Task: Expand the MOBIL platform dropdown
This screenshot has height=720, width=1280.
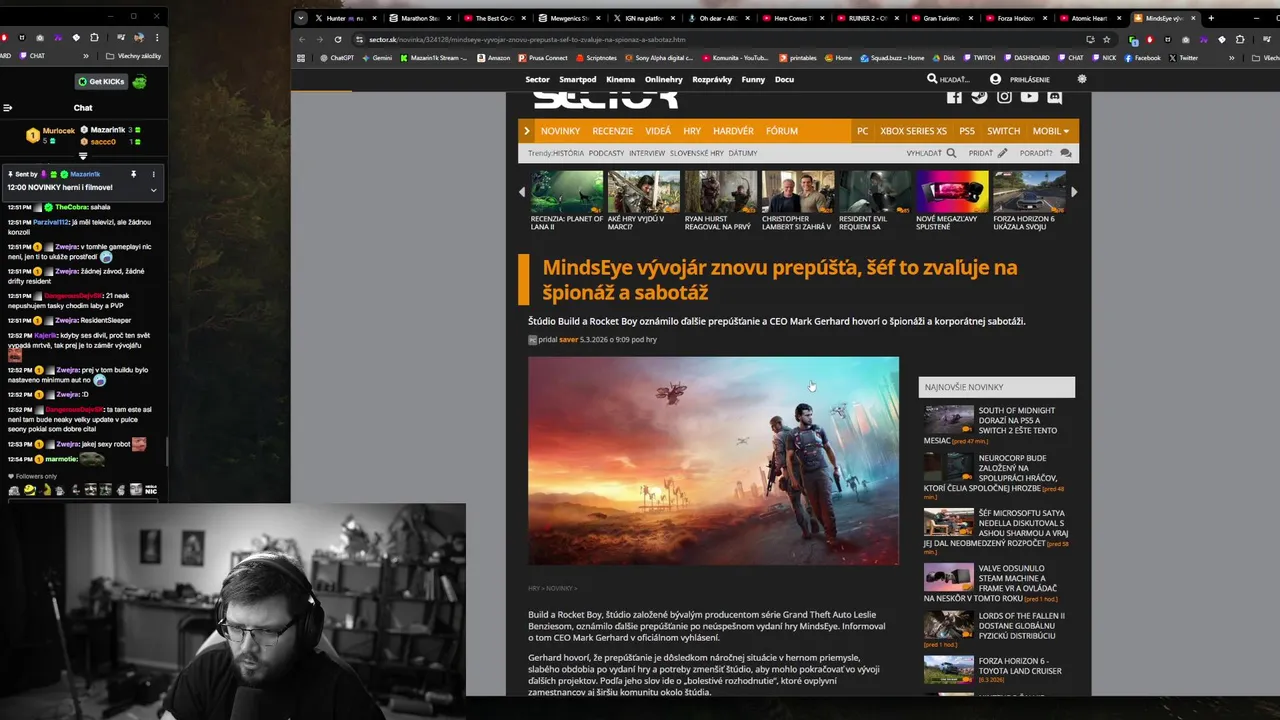Action: click(1051, 131)
